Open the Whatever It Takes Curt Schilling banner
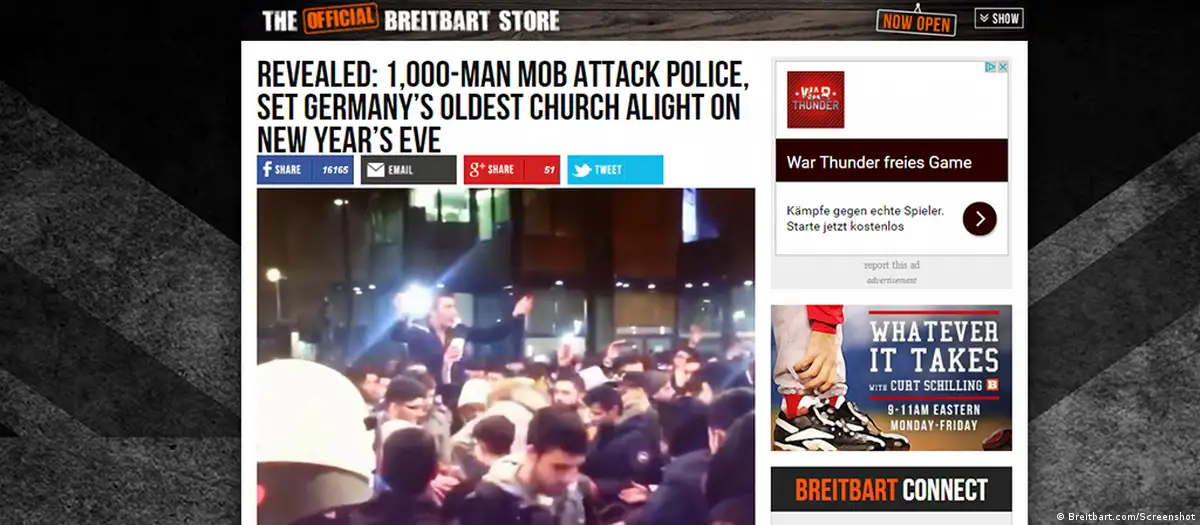Screen dimensions: 1200x525 (x=891, y=378)
